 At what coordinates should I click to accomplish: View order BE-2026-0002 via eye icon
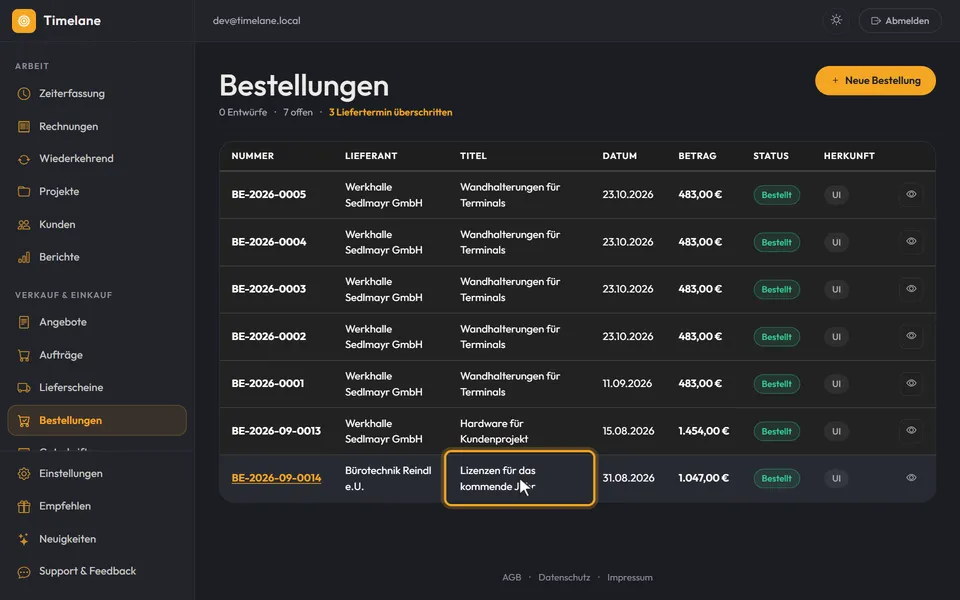[x=911, y=336]
